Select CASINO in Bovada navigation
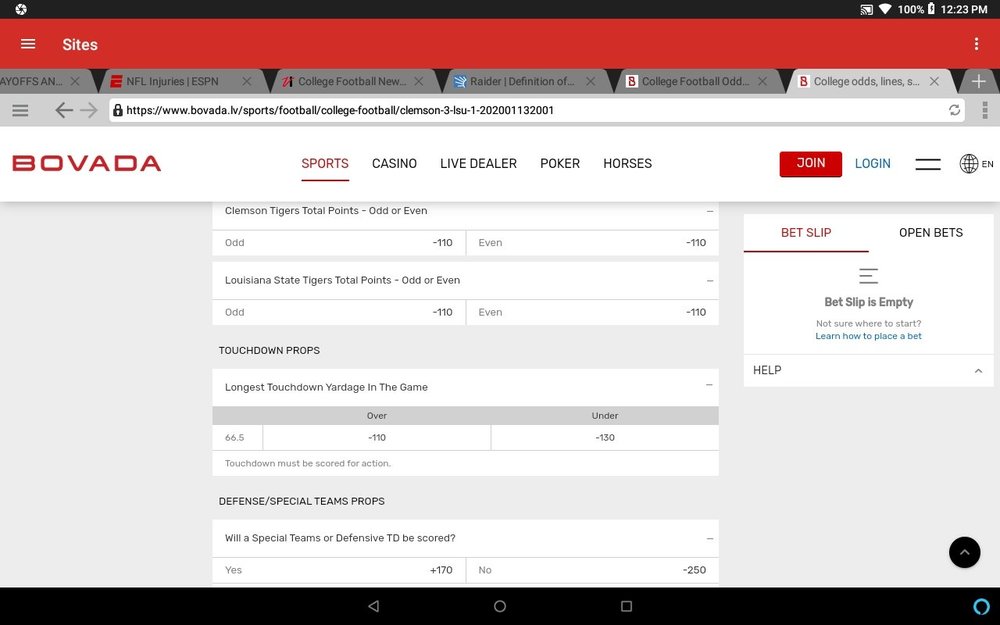This screenshot has width=1000, height=625. coord(394,164)
